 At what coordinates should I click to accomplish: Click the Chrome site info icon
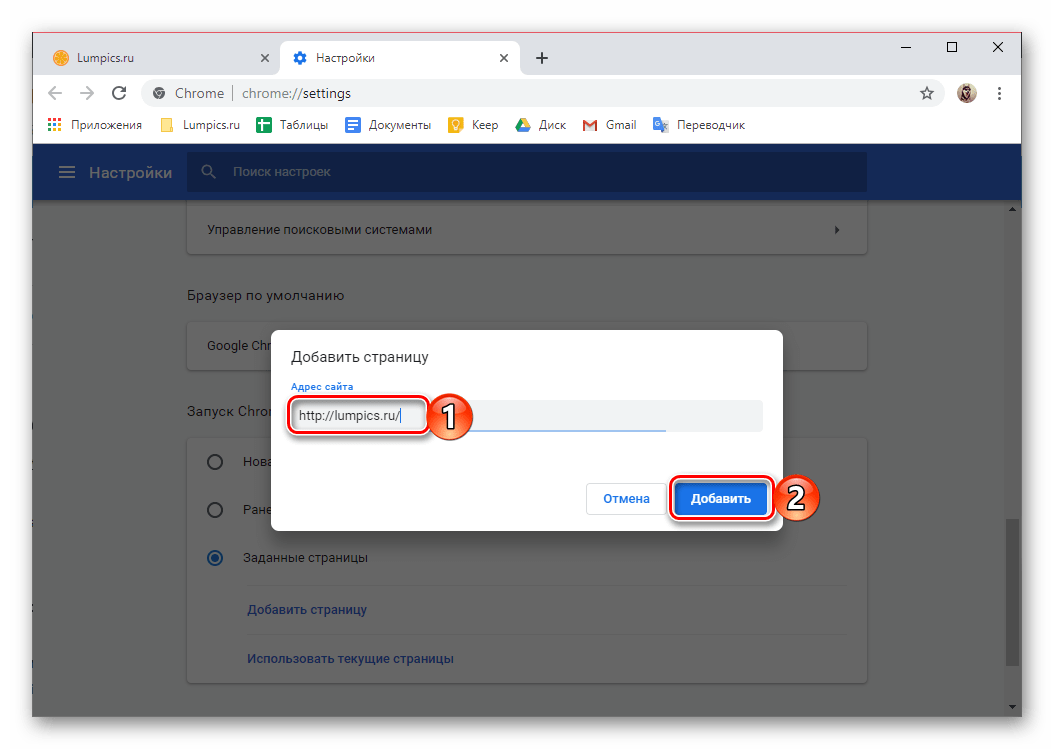pos(159,93)
